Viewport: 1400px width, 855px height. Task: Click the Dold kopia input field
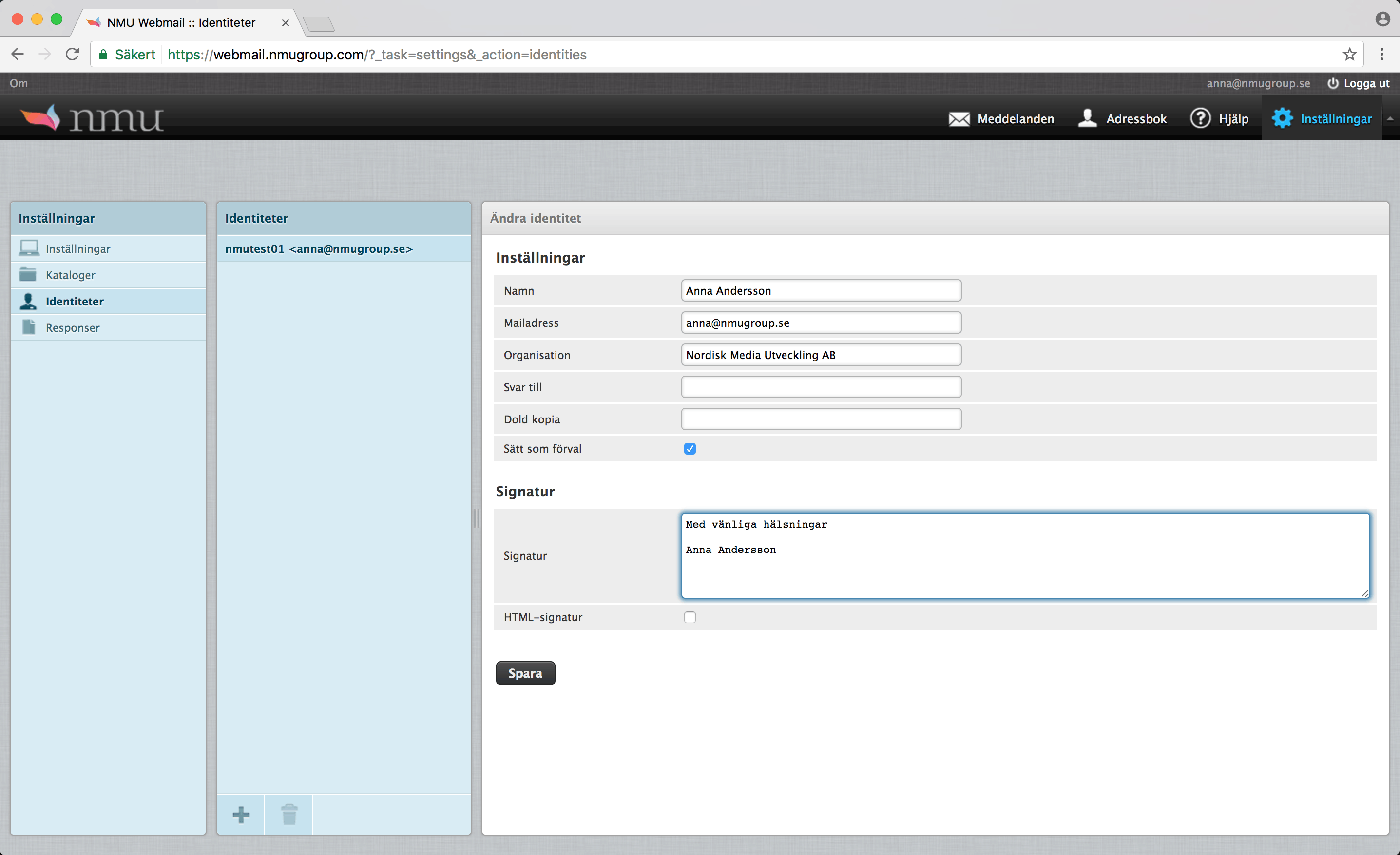pos(820,419)
